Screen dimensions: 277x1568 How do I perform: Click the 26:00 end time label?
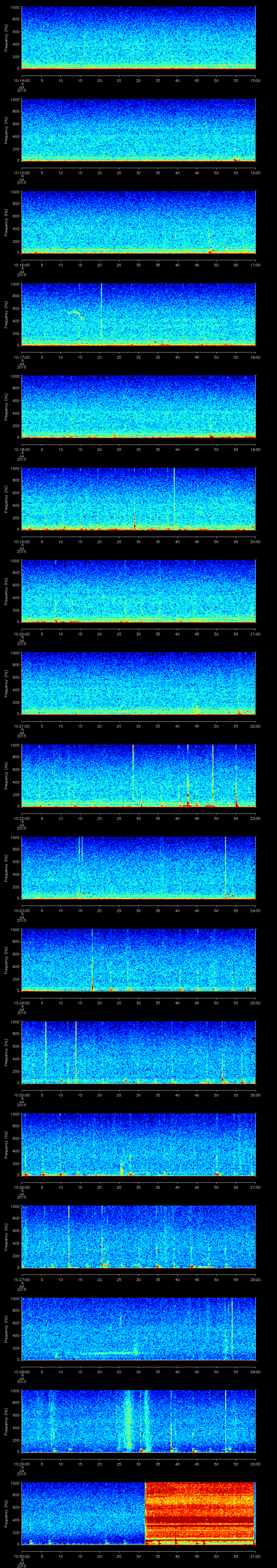(x=256, y=1095)
